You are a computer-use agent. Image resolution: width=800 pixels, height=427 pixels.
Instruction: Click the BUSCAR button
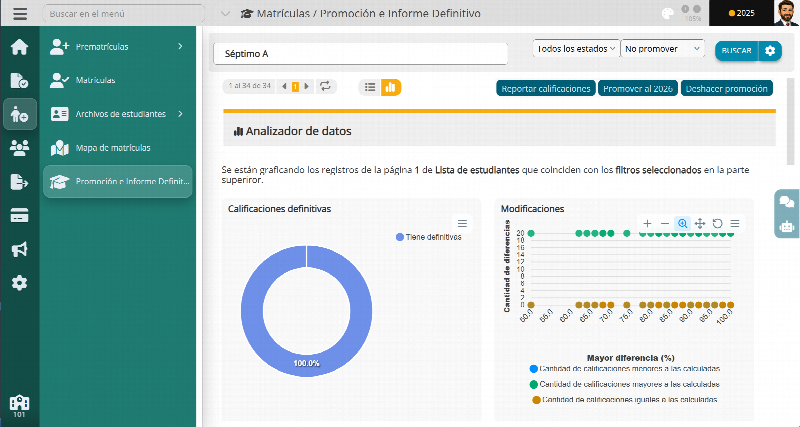736,51
